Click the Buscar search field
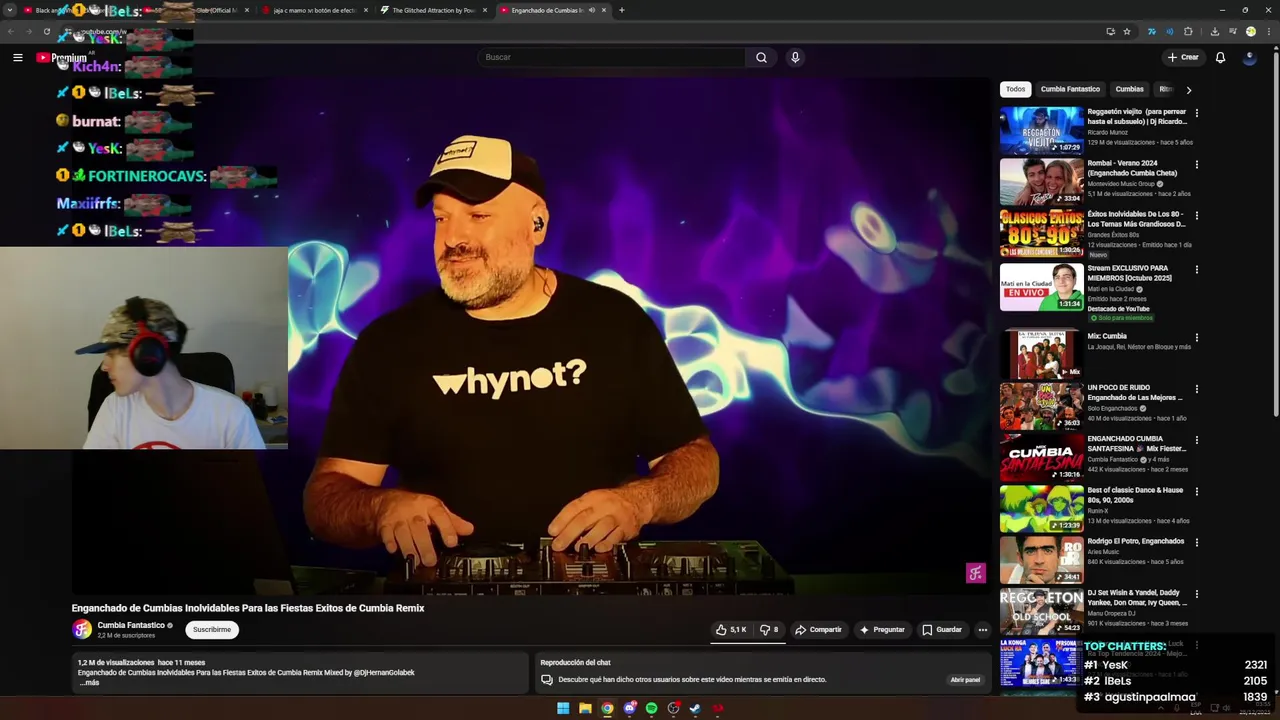The width and height of the screenshot is (1280, 720). 611,57
